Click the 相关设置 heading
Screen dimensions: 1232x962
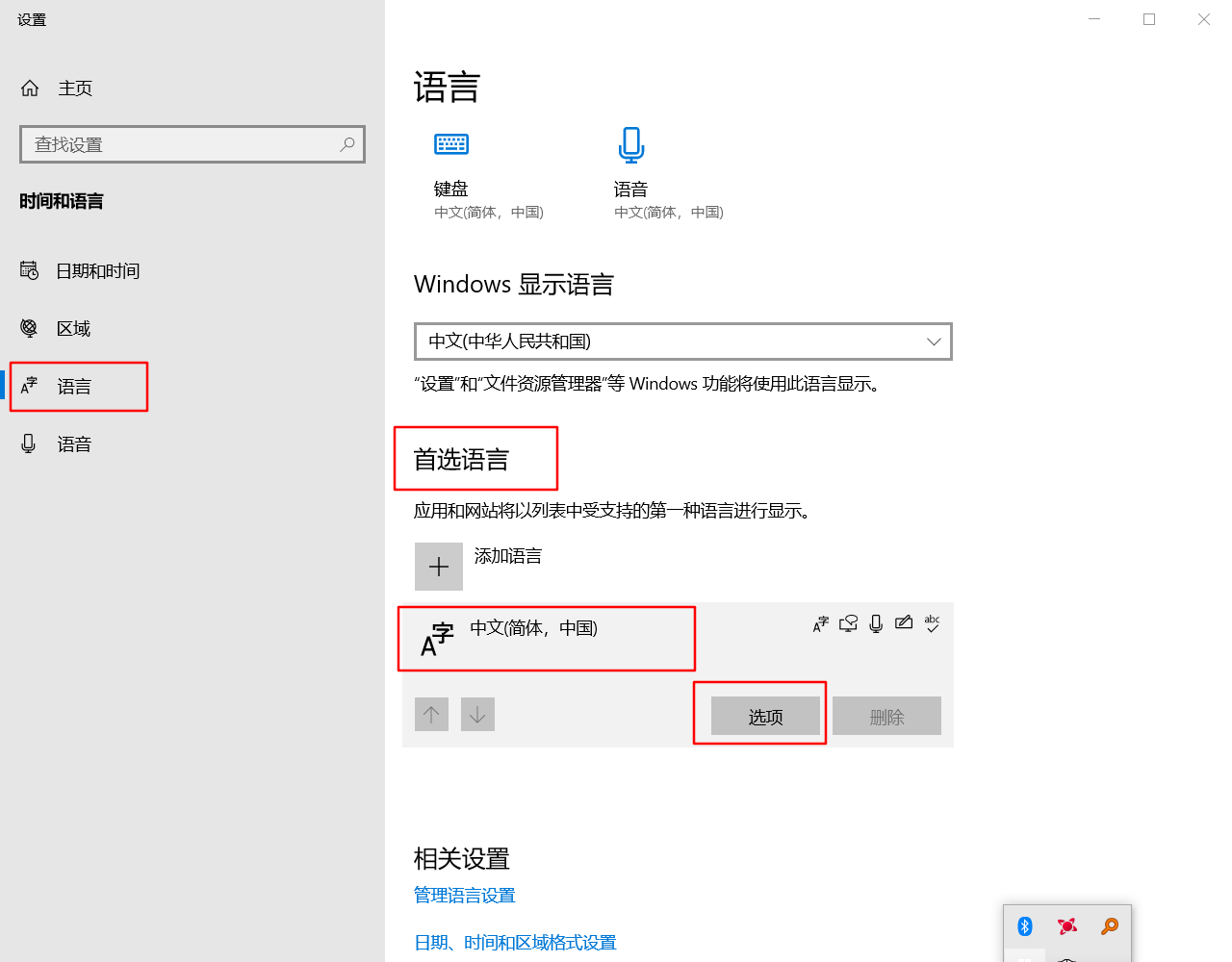[x=462, y=858]
